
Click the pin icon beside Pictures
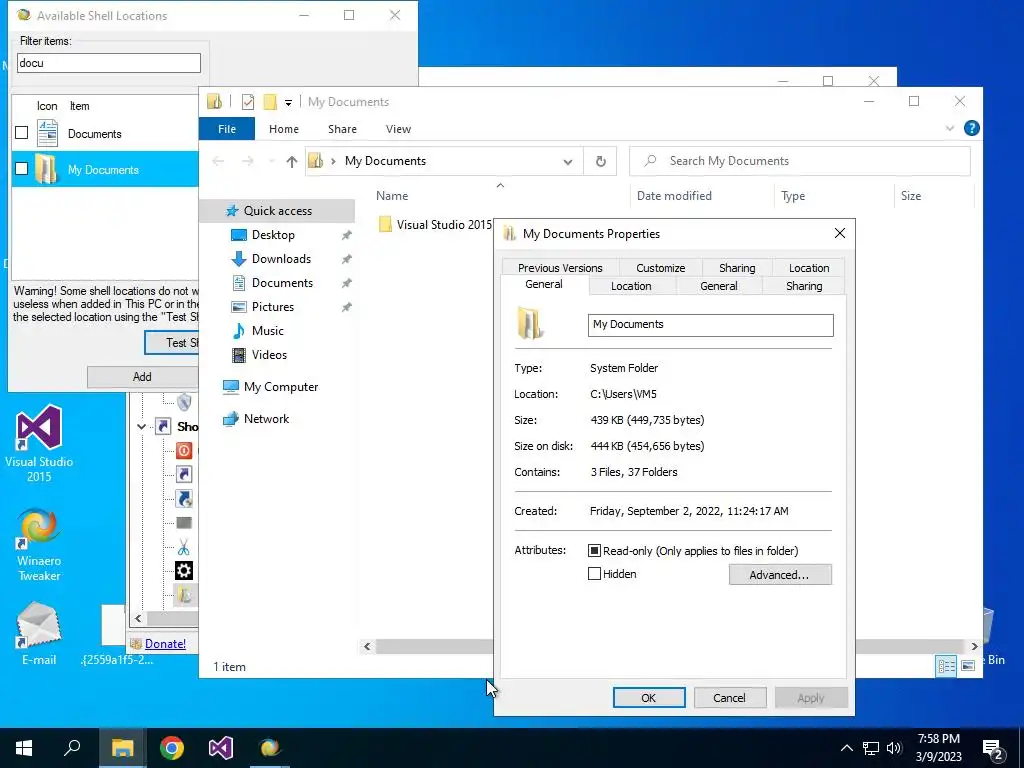pyautogui.click(x=346, y=307)
